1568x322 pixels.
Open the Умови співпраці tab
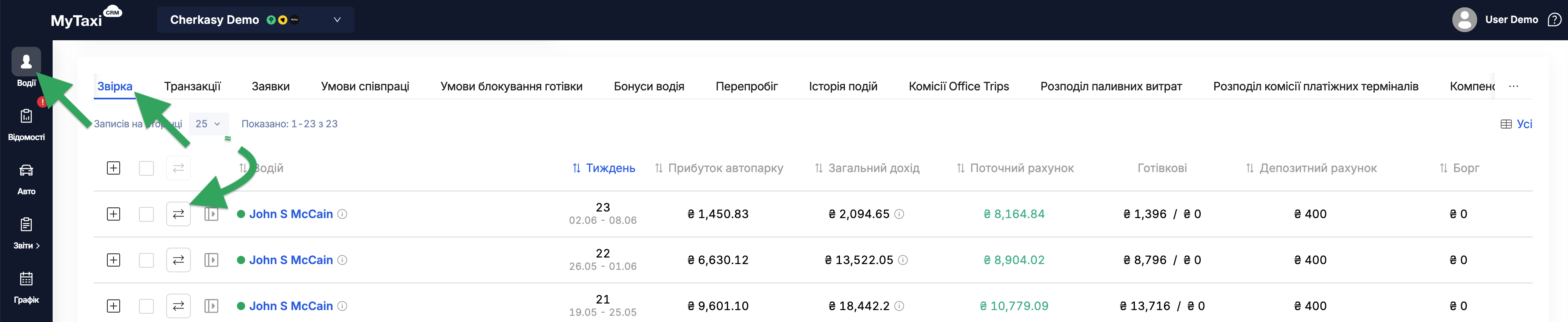coord(365,86)
